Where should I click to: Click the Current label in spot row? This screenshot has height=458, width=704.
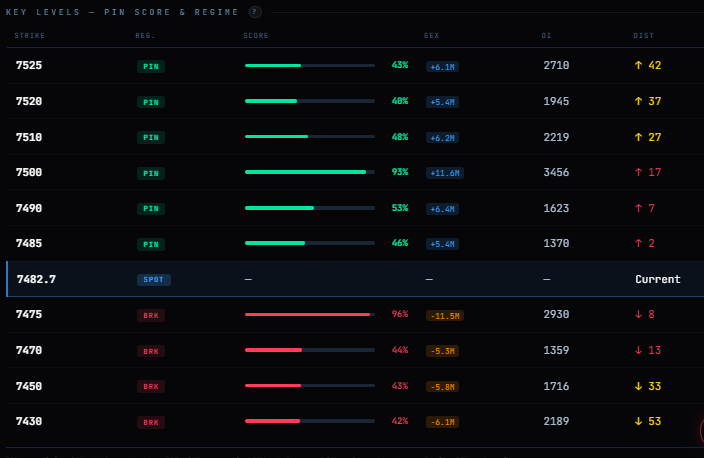[658, 279]
